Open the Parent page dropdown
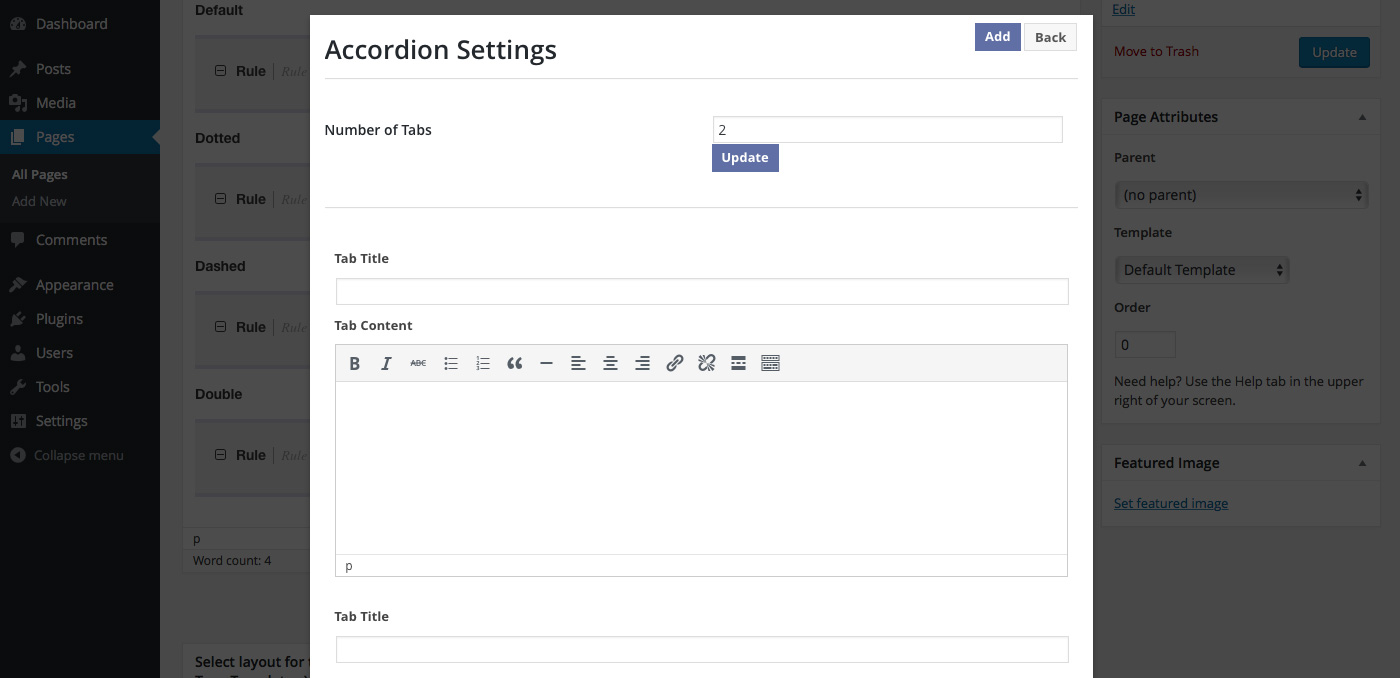1400x678 pixels. (1241, 195)
